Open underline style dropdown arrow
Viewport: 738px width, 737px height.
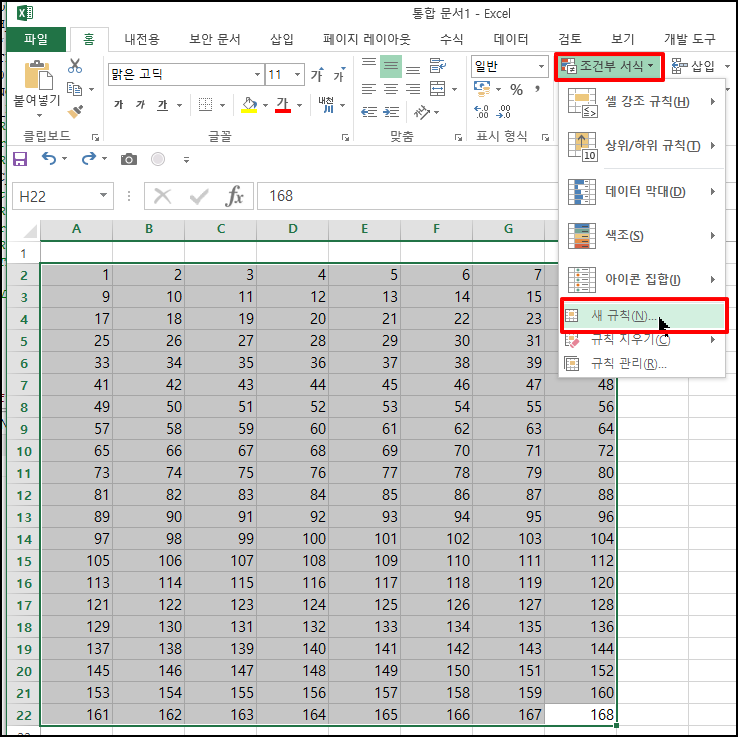(179, 105)
